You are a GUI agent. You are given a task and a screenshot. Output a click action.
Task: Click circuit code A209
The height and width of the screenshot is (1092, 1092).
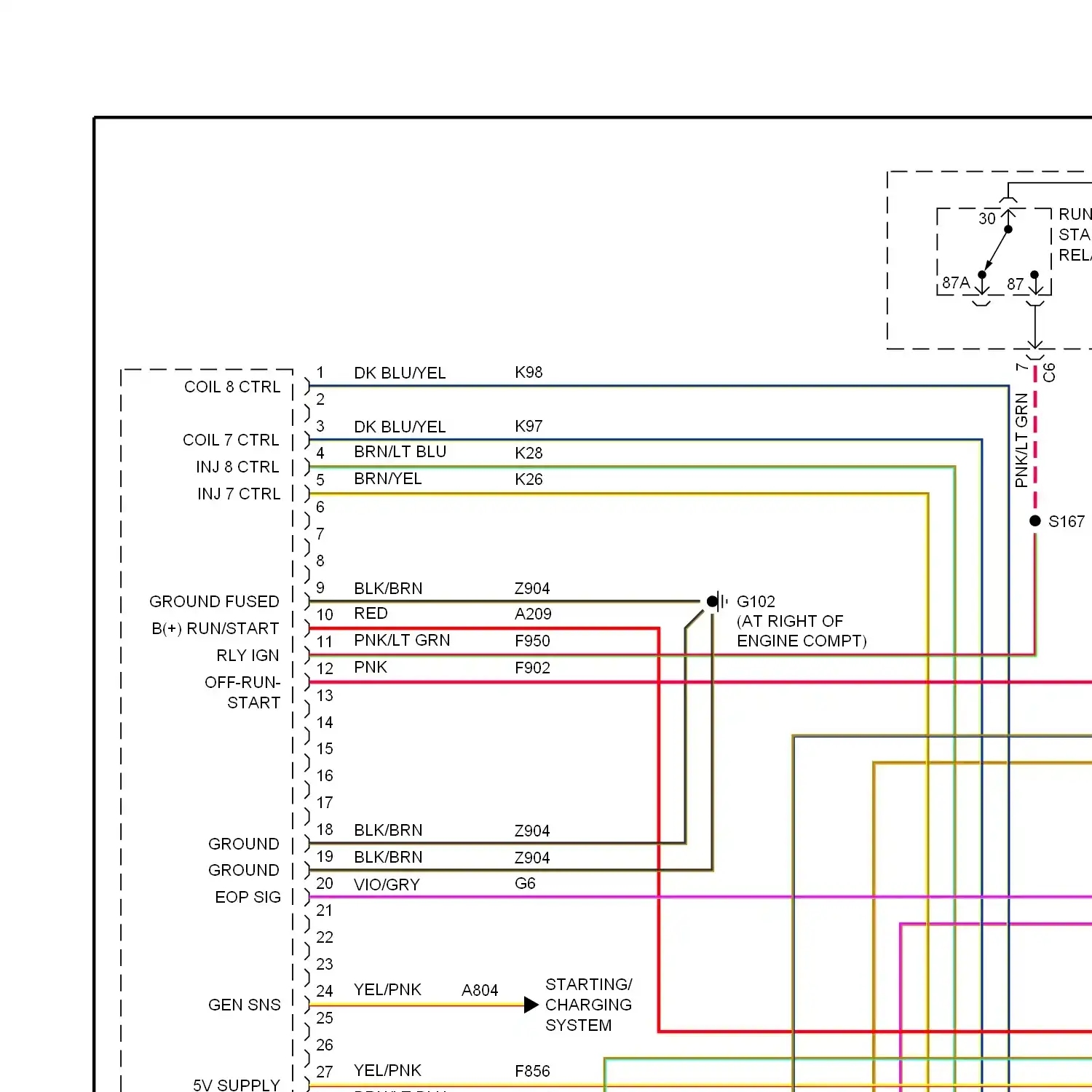(x=533, y=614)
